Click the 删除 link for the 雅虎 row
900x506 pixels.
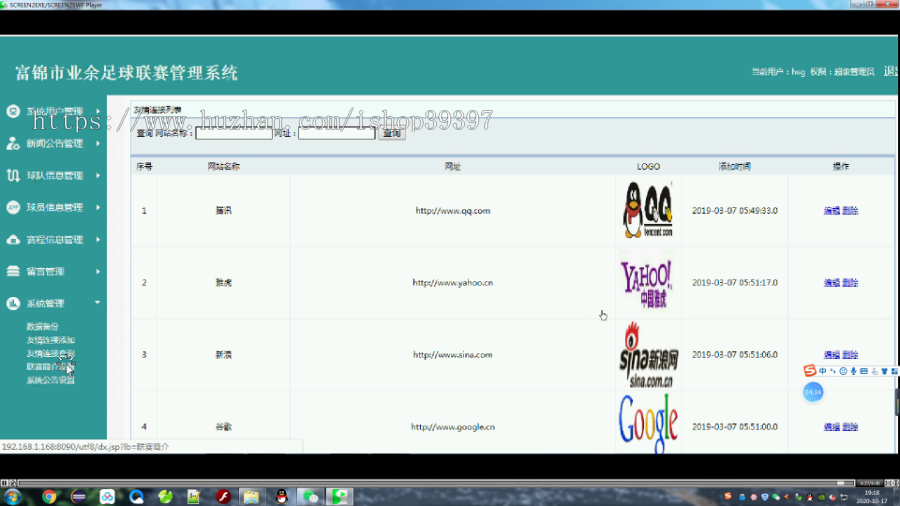(x=850, y=282)
